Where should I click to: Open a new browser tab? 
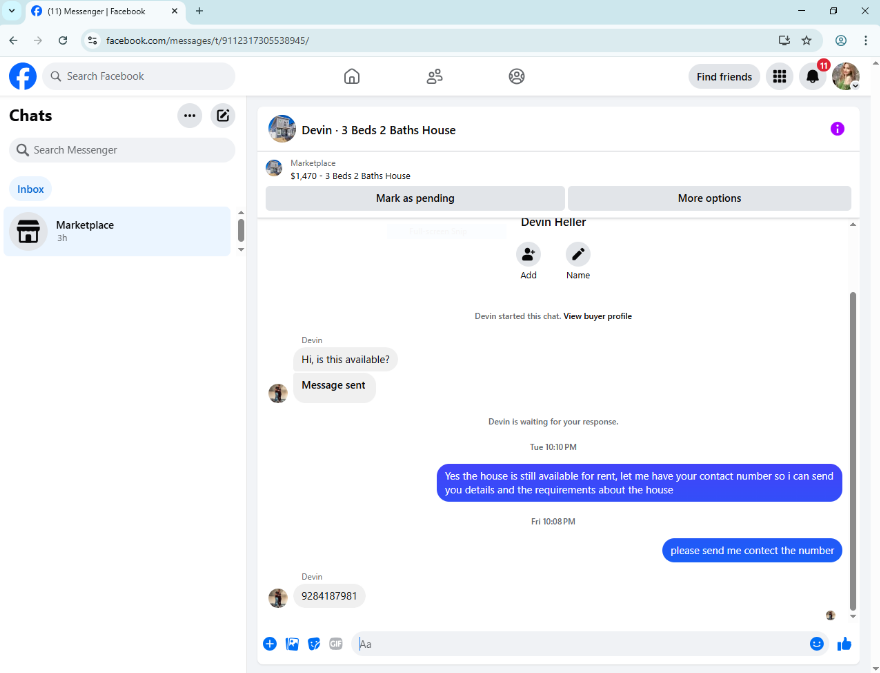click(199, 11)
